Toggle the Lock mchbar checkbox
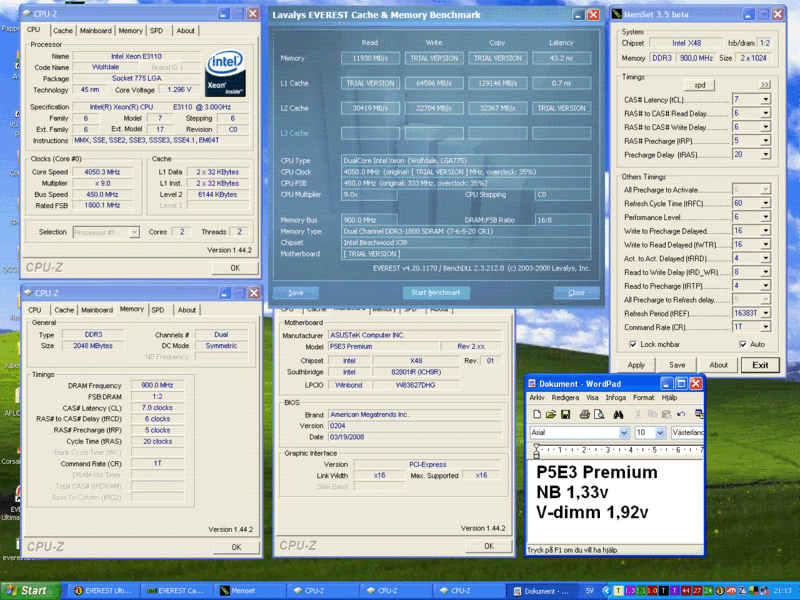Image resolution: width=800 pixels, height=600 pixels. [631, 344]
